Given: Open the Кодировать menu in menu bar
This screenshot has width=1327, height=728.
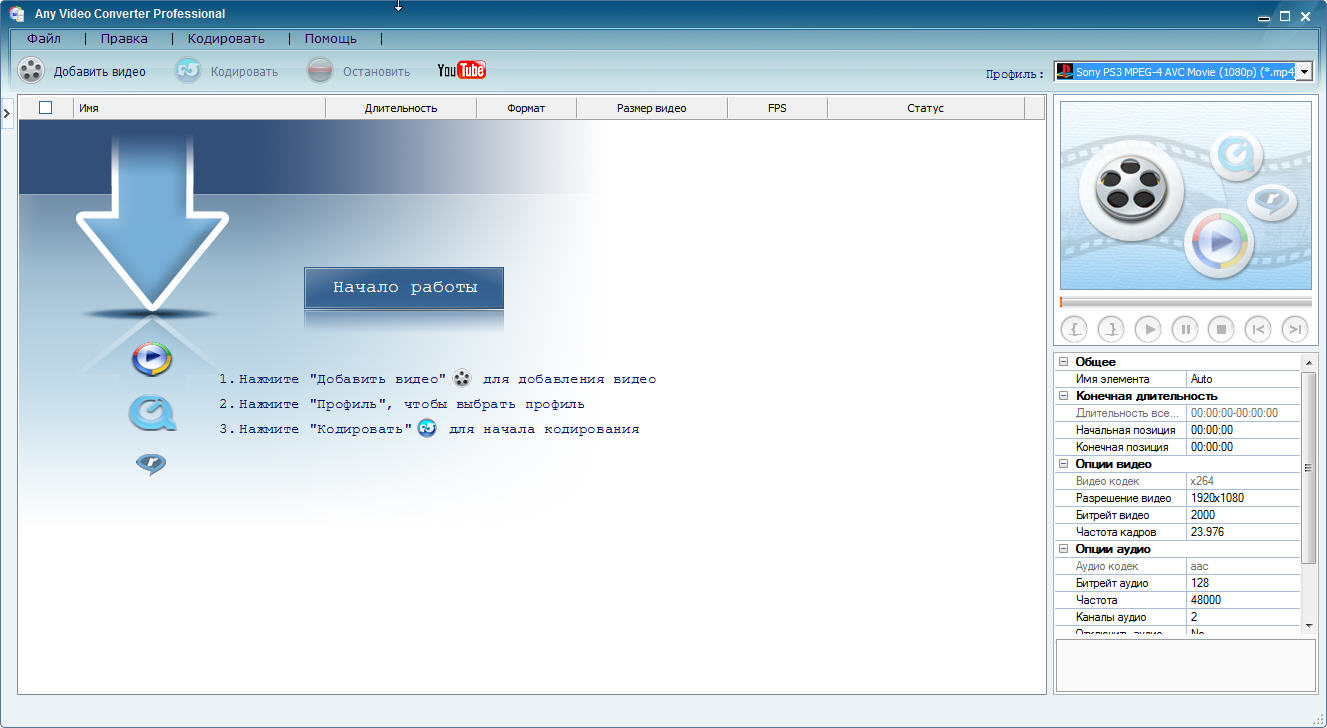Looking at the screenshot, I should pos(226,39).
